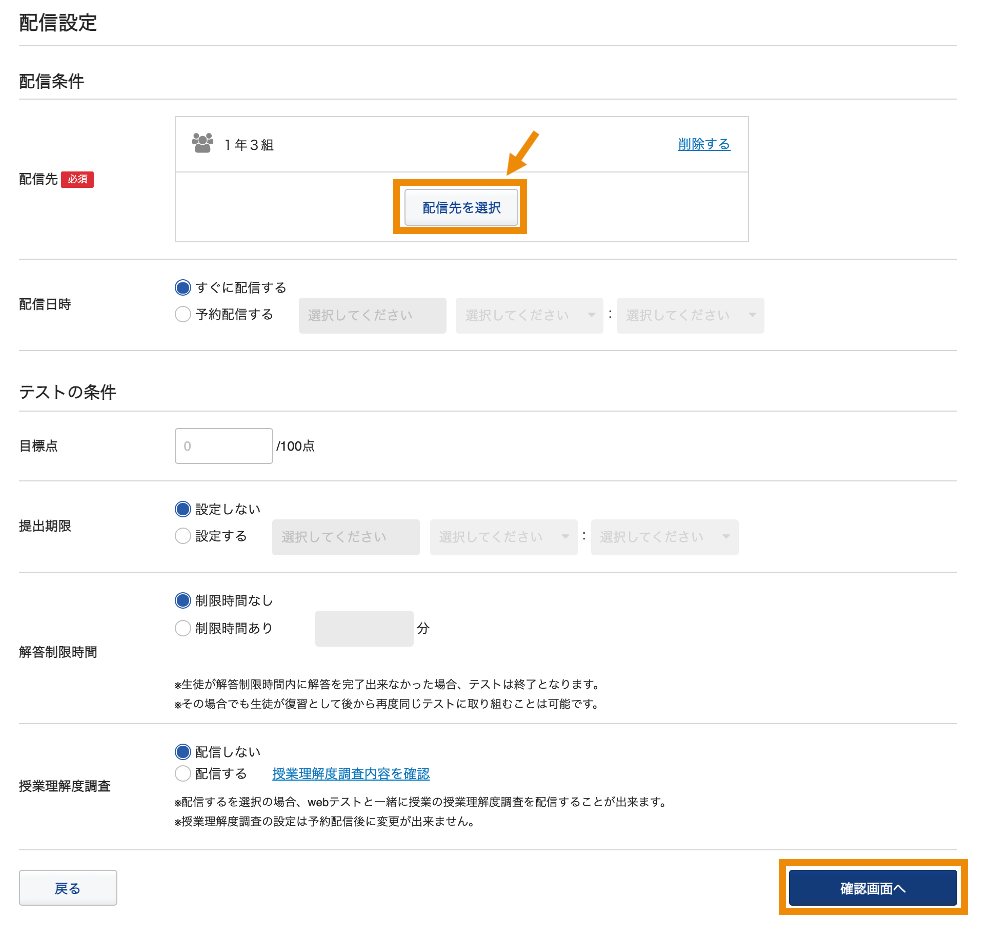Click the 削除する link for 1年3組
The height and width of the screenshot is (940, 986).
click(x=703, y=144)
